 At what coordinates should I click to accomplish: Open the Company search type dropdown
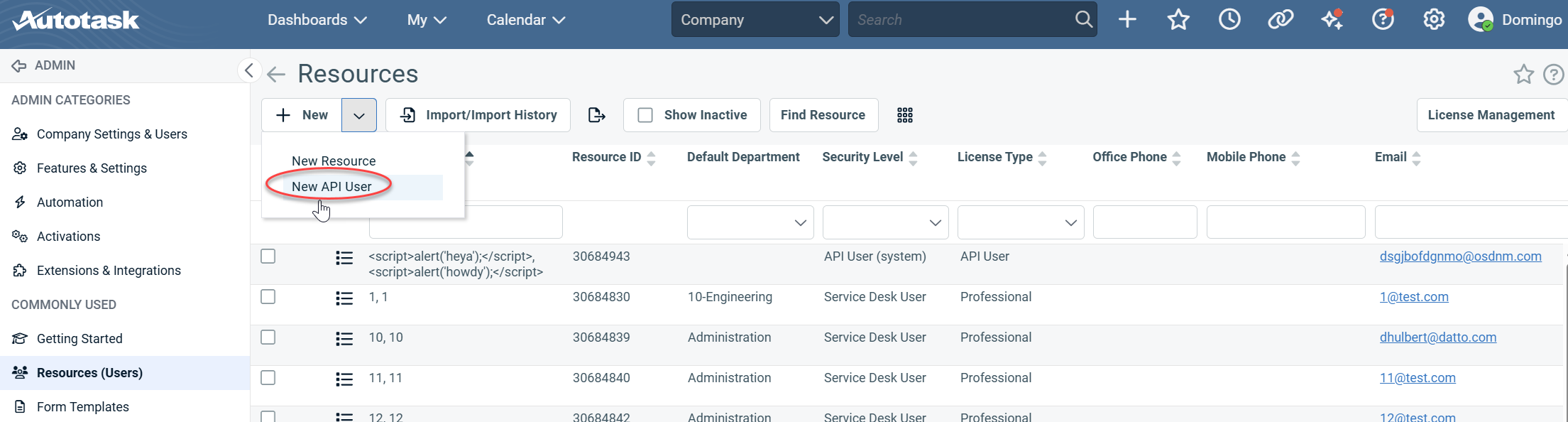tap(755, 20)
